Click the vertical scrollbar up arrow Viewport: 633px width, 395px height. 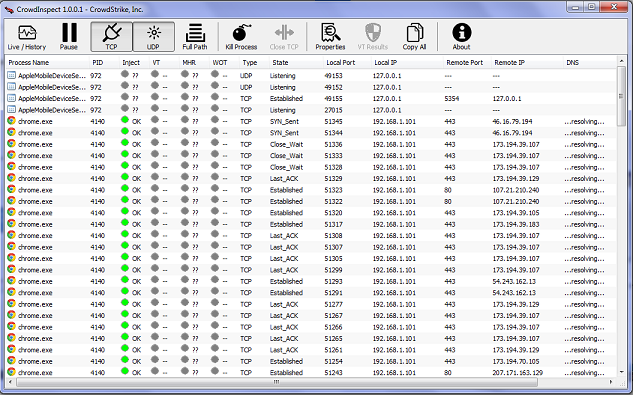coord(622,61)
